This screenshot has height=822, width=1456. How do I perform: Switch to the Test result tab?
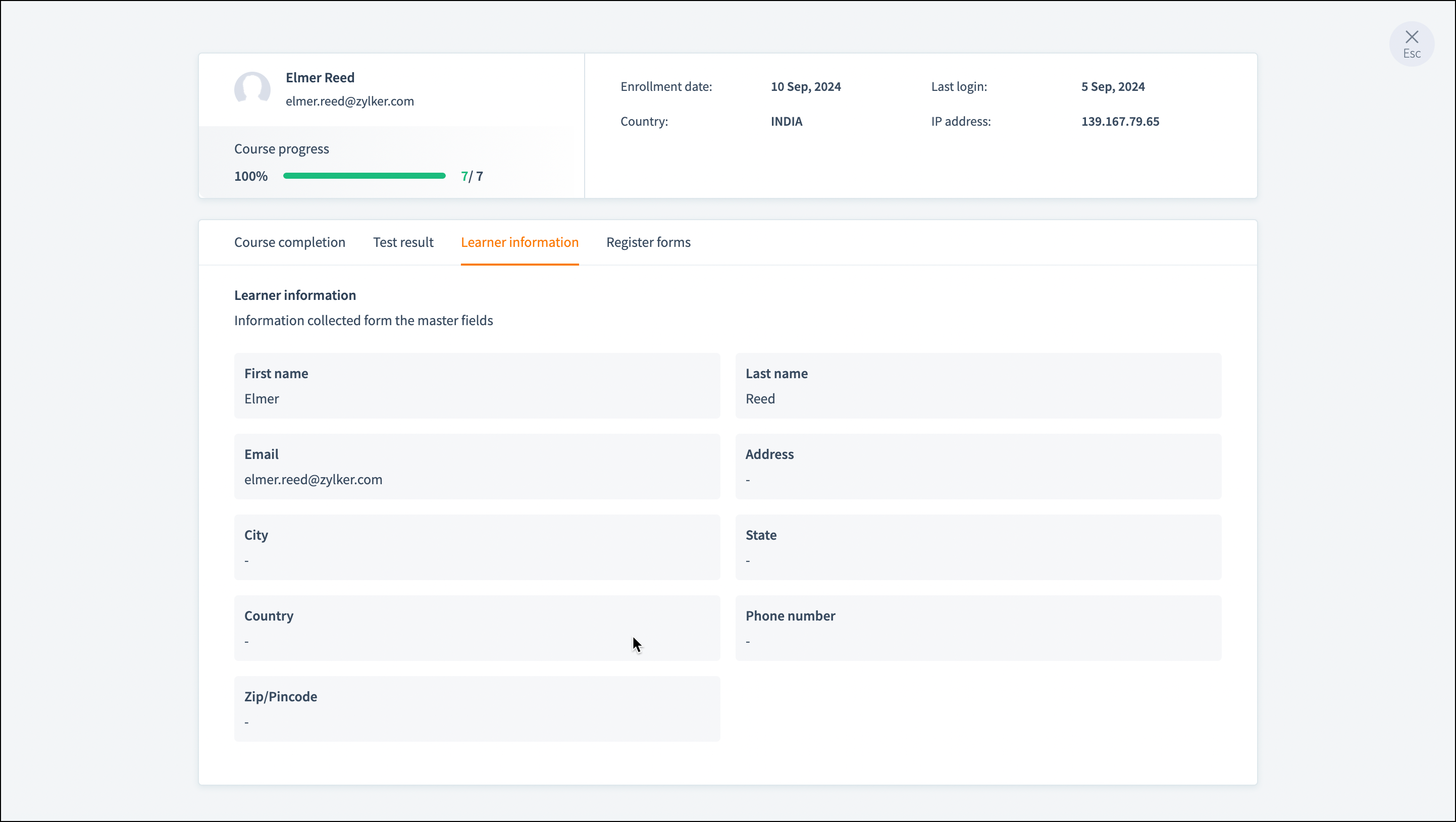tap(403, 242)
